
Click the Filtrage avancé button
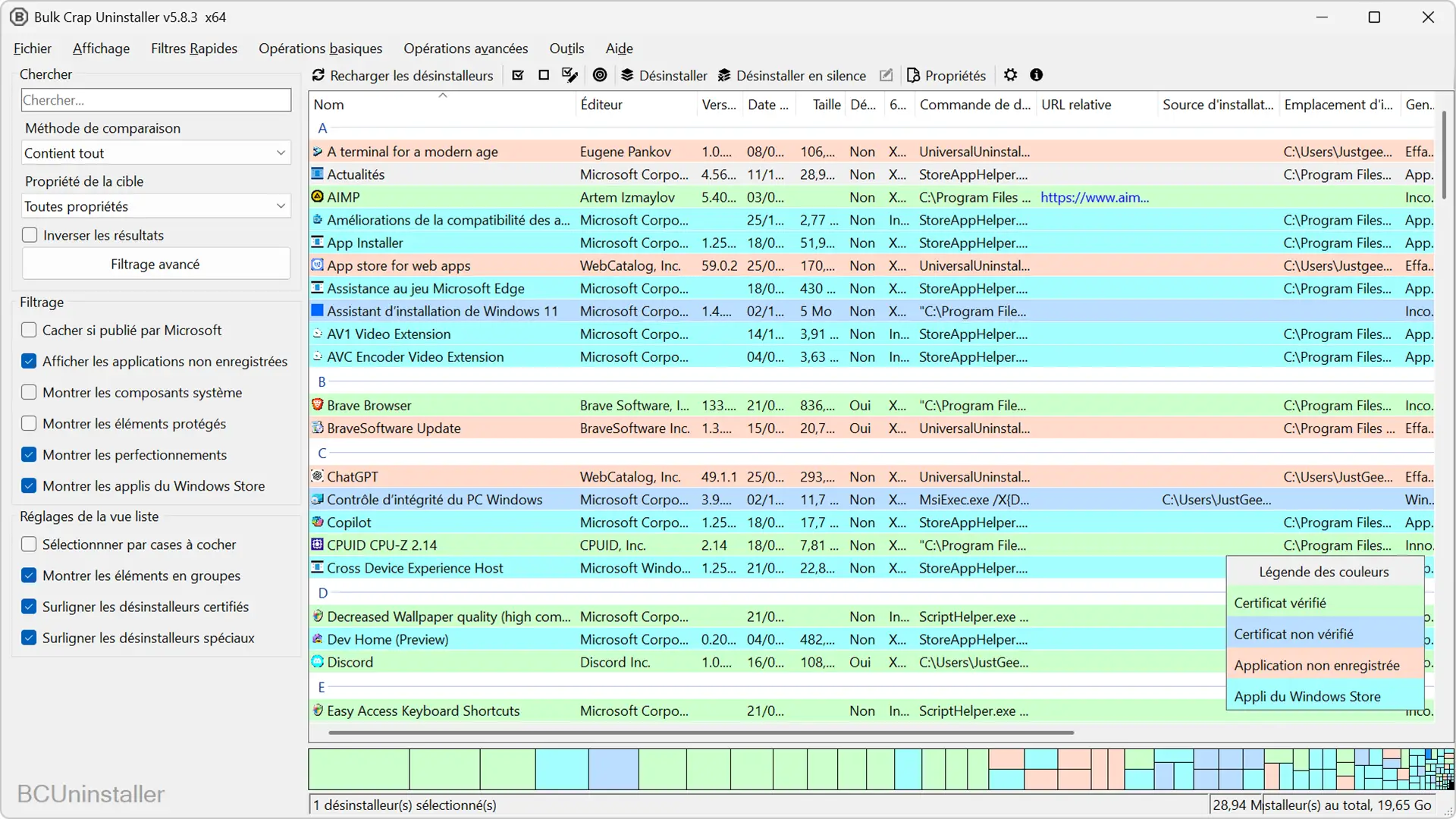(156, 264)
